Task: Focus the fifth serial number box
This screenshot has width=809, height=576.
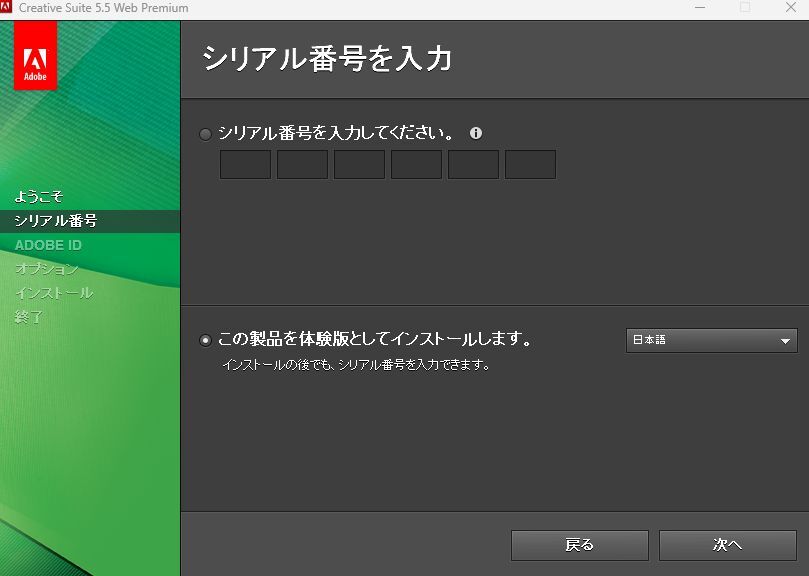Action: point(473,165)
